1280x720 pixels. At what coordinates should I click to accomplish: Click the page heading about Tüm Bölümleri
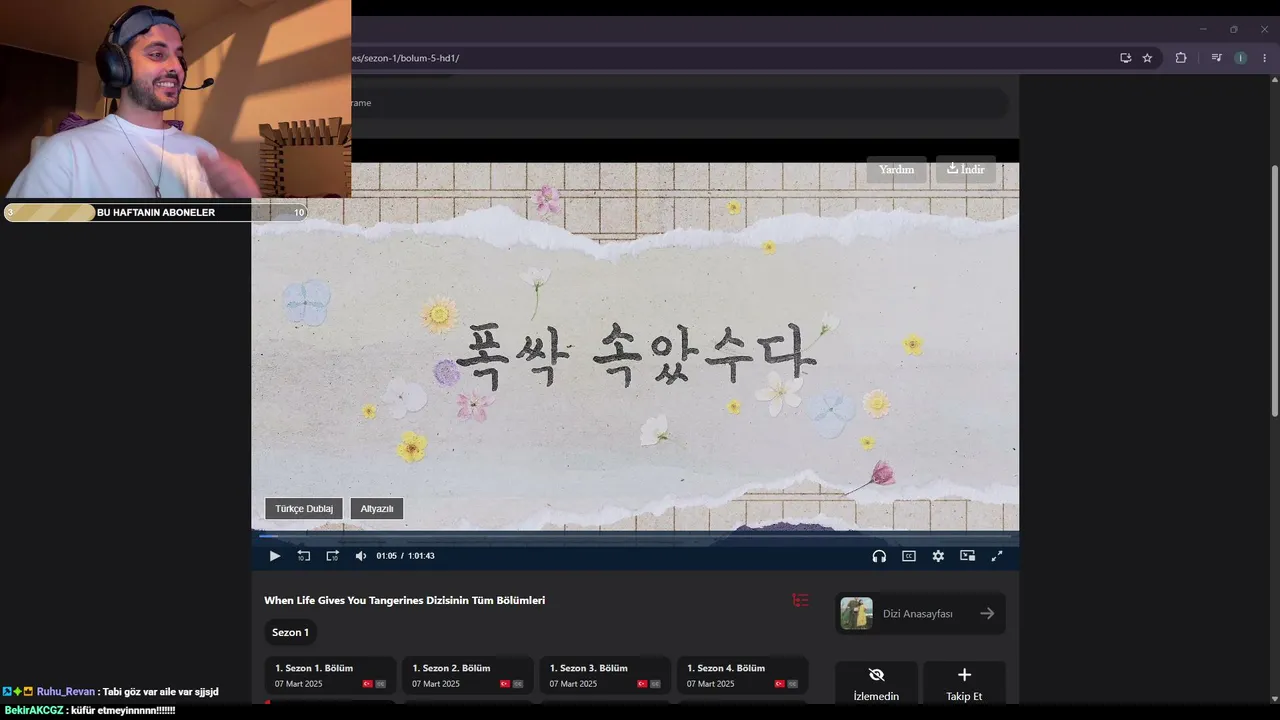click(404, 600)
